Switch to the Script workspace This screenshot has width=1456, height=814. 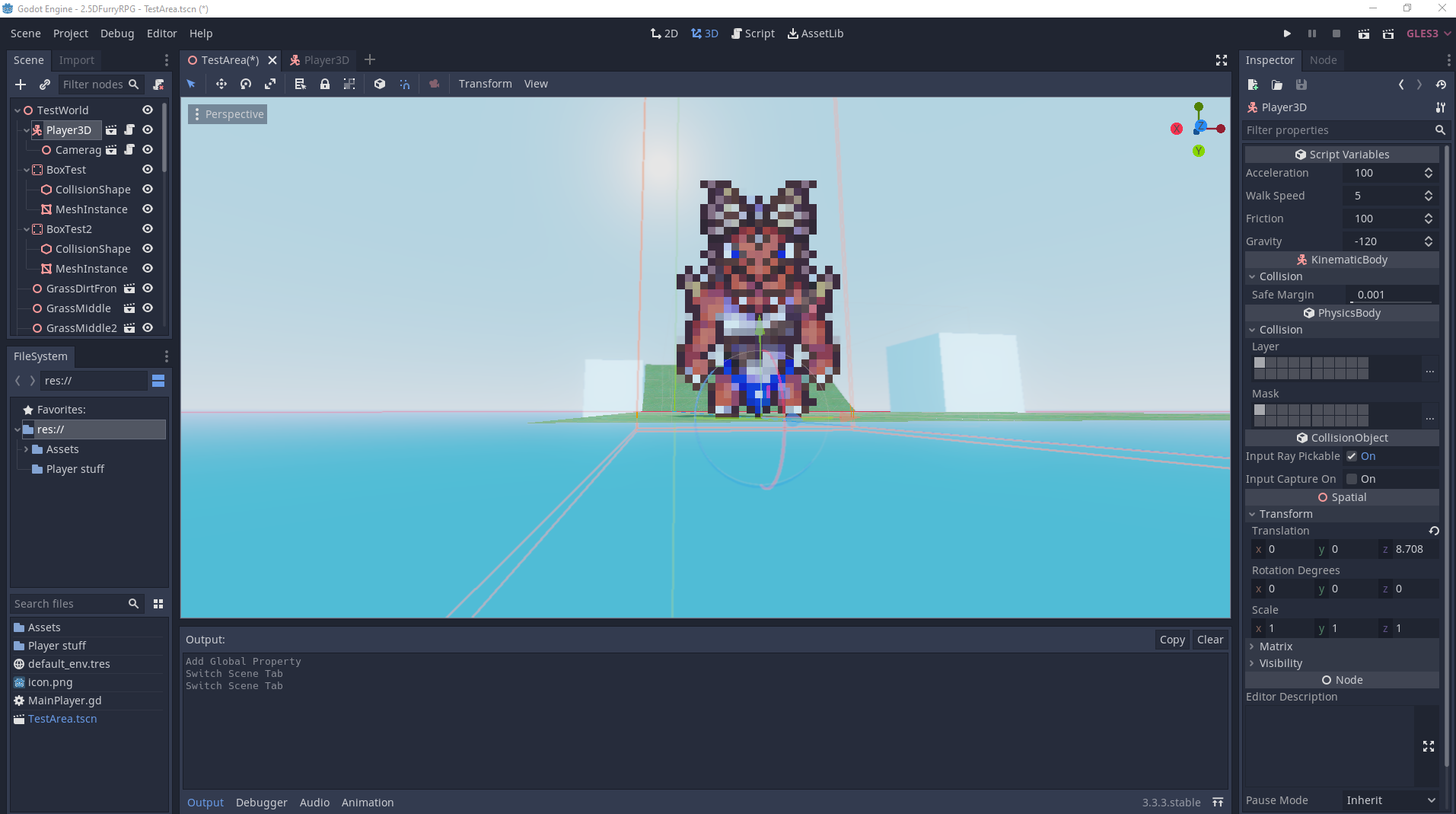pos(753,34)
